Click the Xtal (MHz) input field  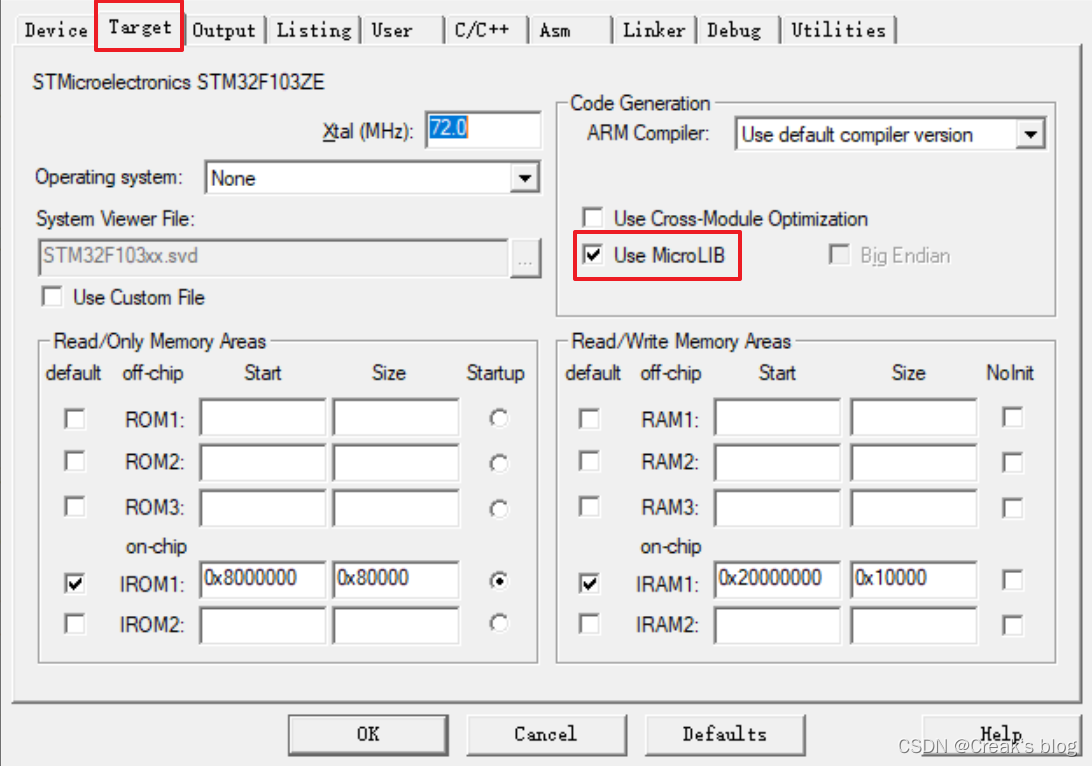(x=483, y=129)
